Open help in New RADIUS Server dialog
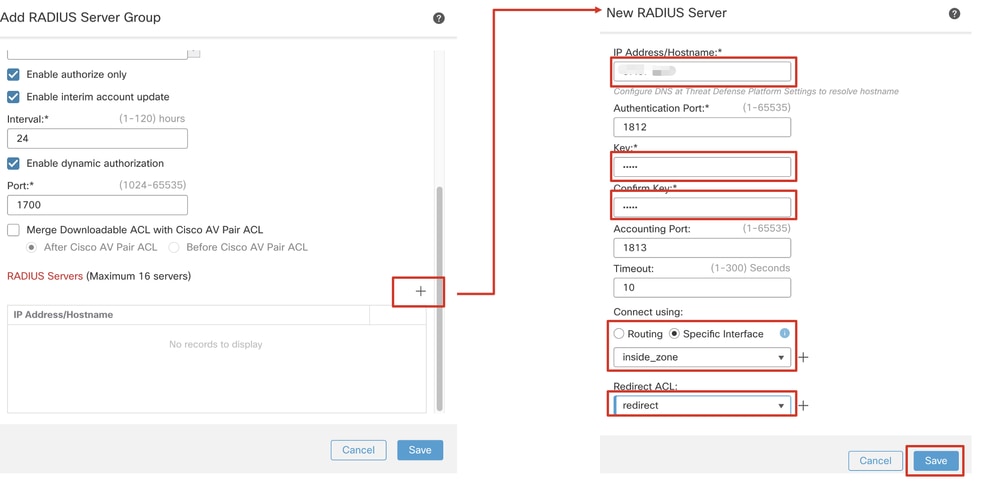The width and height of the screenshot is (999, 500). [954, 13]
